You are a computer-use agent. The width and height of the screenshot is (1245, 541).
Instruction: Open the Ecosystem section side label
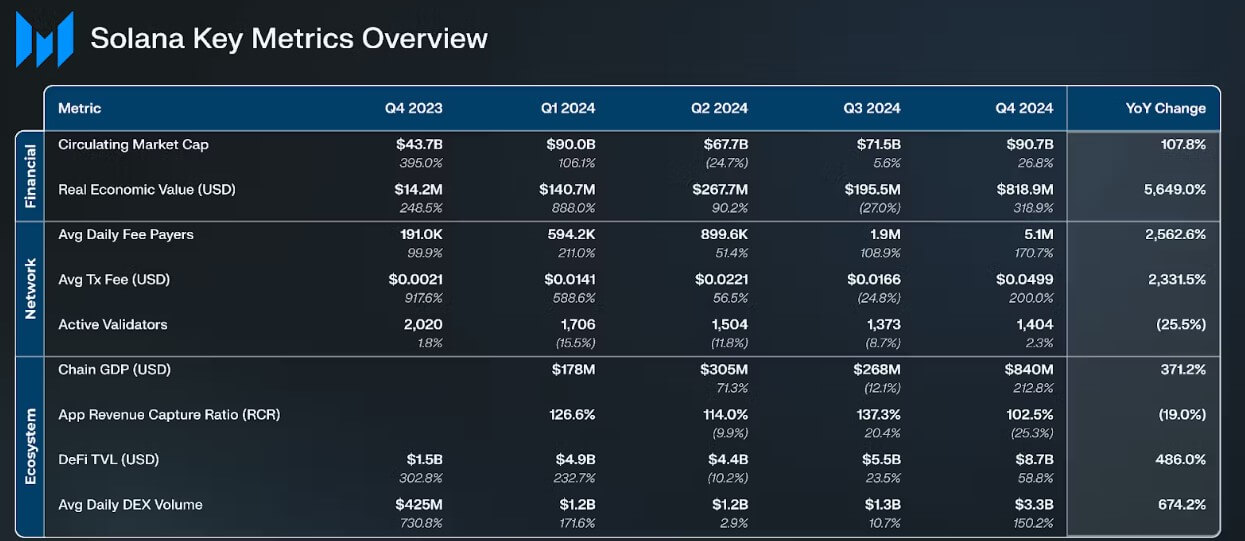30,446
